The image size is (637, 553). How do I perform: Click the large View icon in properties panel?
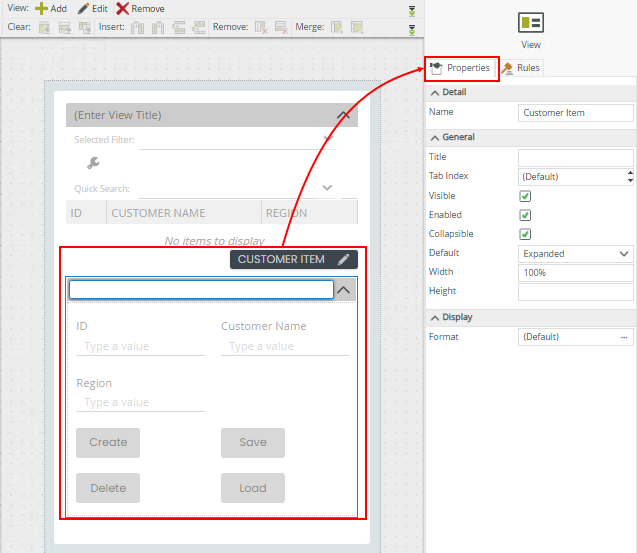click(531, 23)
